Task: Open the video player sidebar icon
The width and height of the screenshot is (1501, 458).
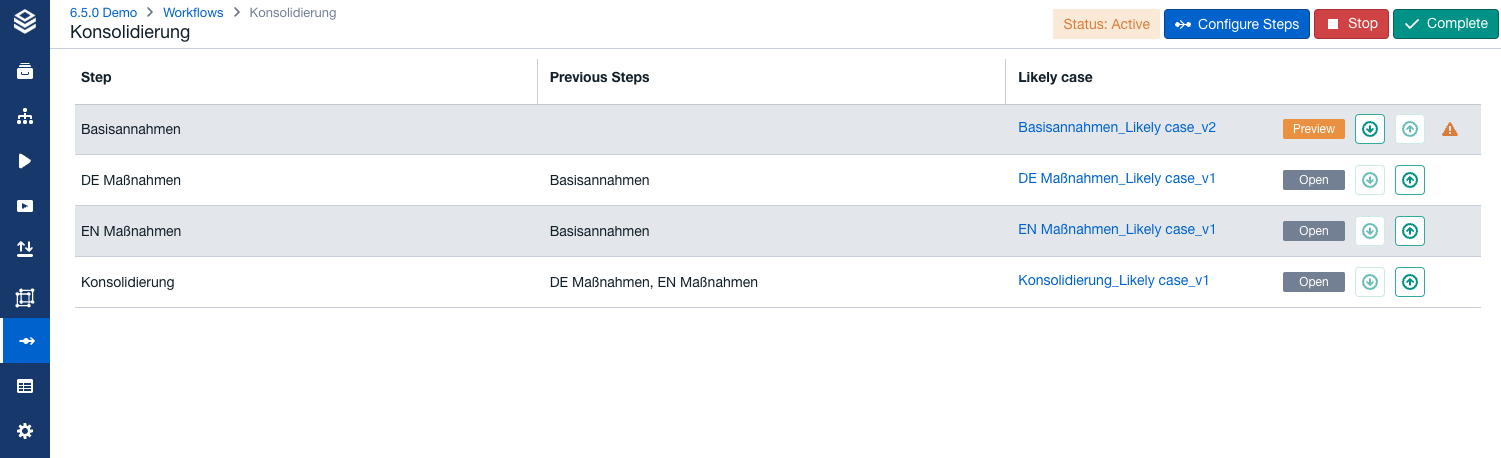Action: click(x=25, y=206)
